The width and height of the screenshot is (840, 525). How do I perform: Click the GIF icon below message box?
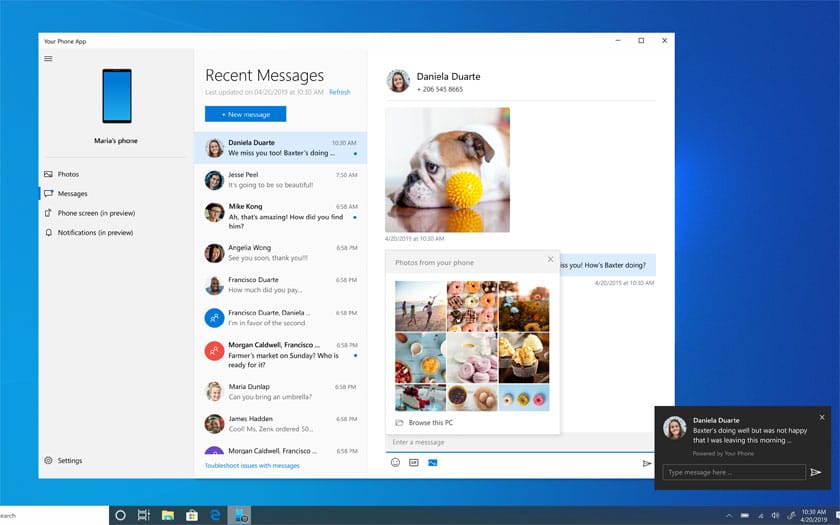[414, 462]
